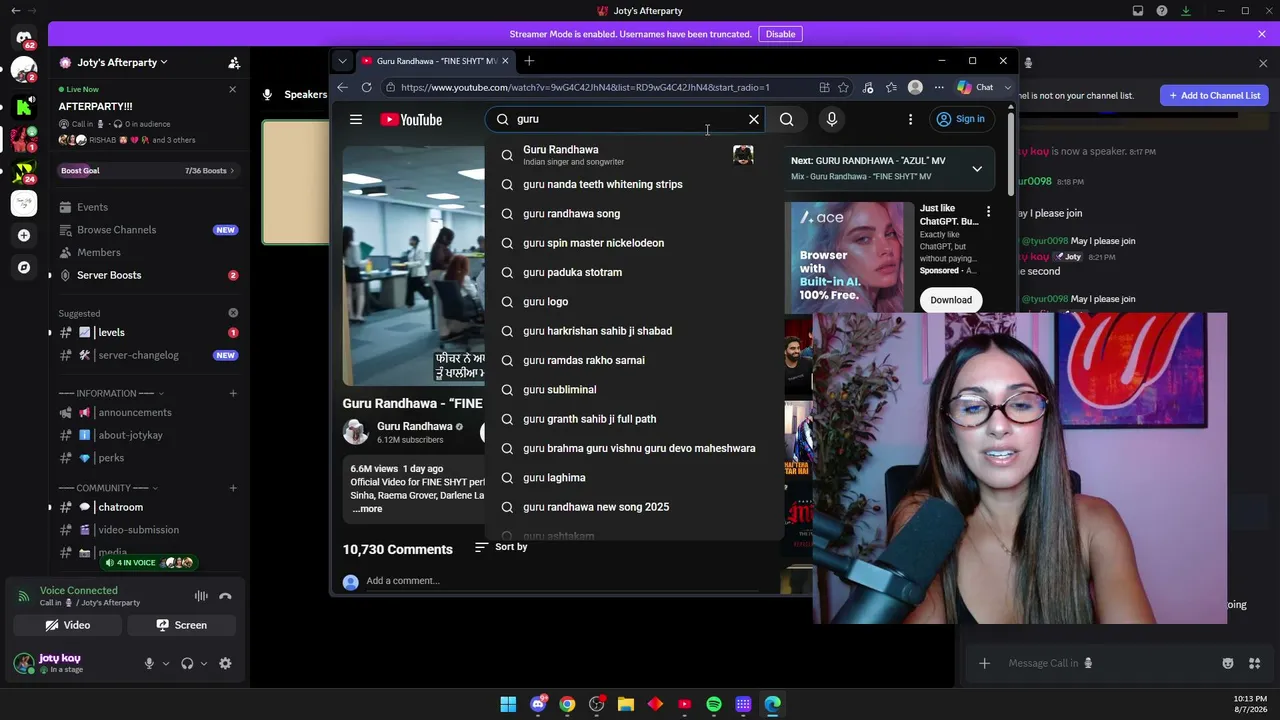The width and height of the screenshot is (1280, 720).
Task: Open File Explorer from taskbar
Action: tap(626, 704)
